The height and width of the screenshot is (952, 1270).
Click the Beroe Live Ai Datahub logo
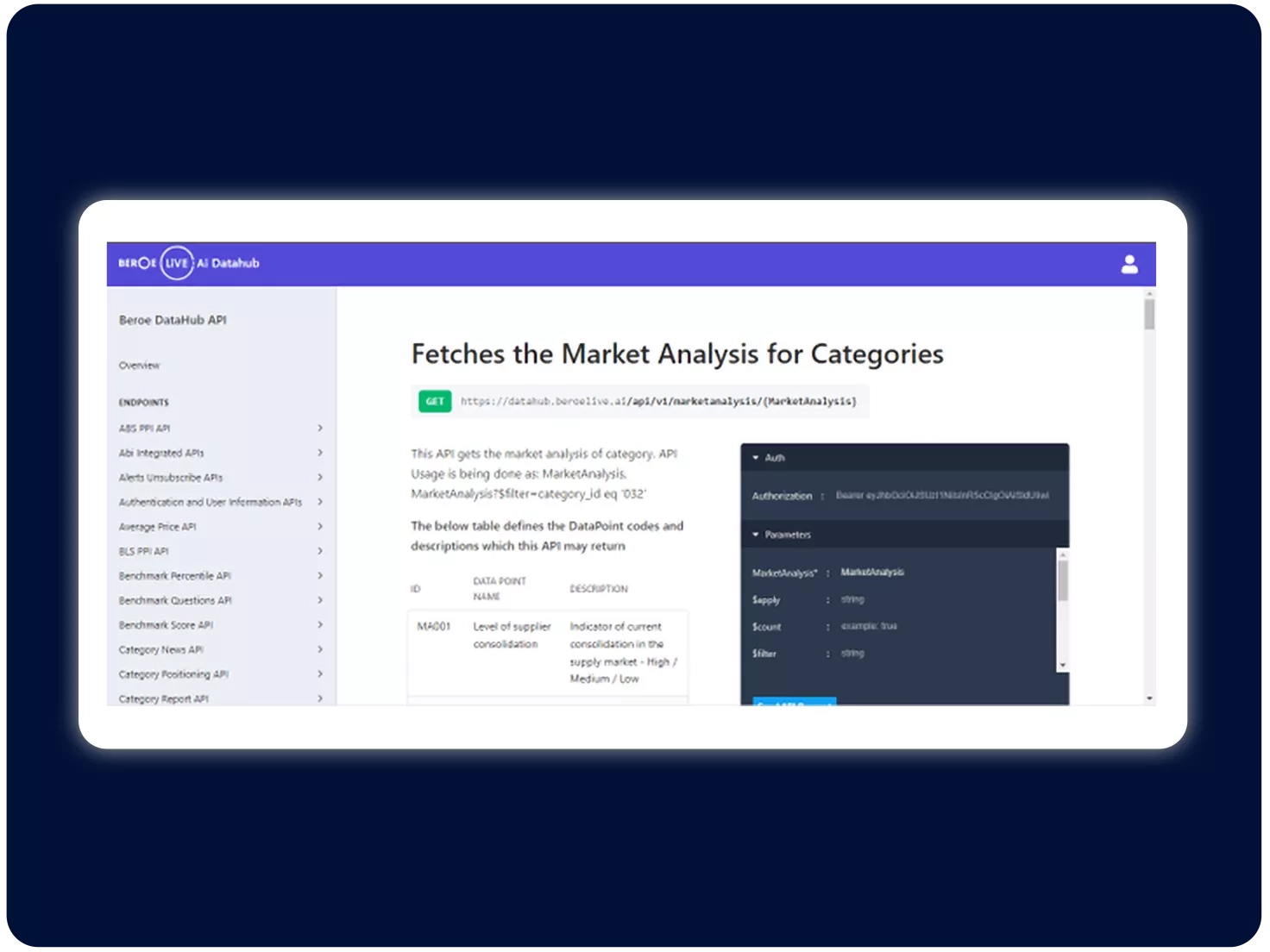click(188, 263)
